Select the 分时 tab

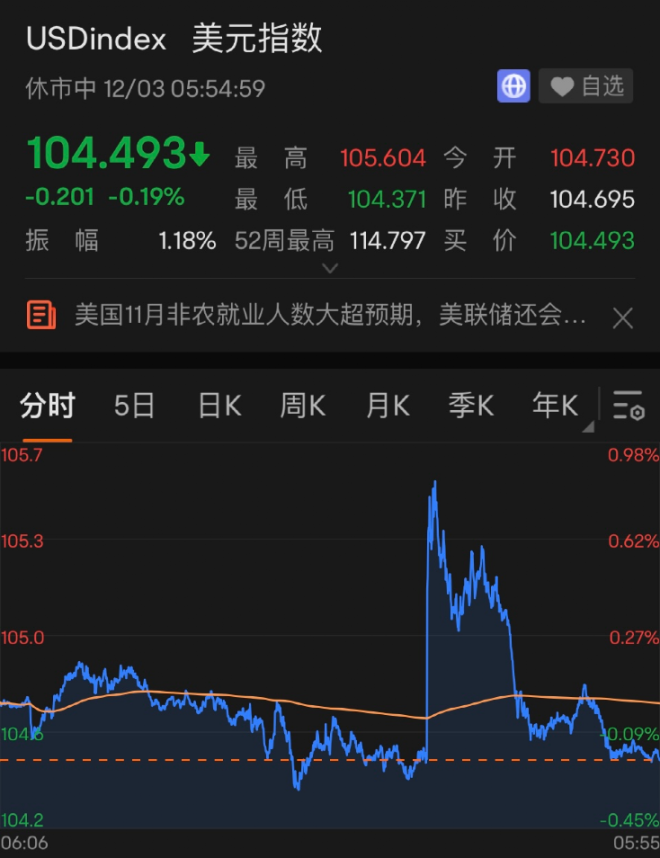(47, 406)
